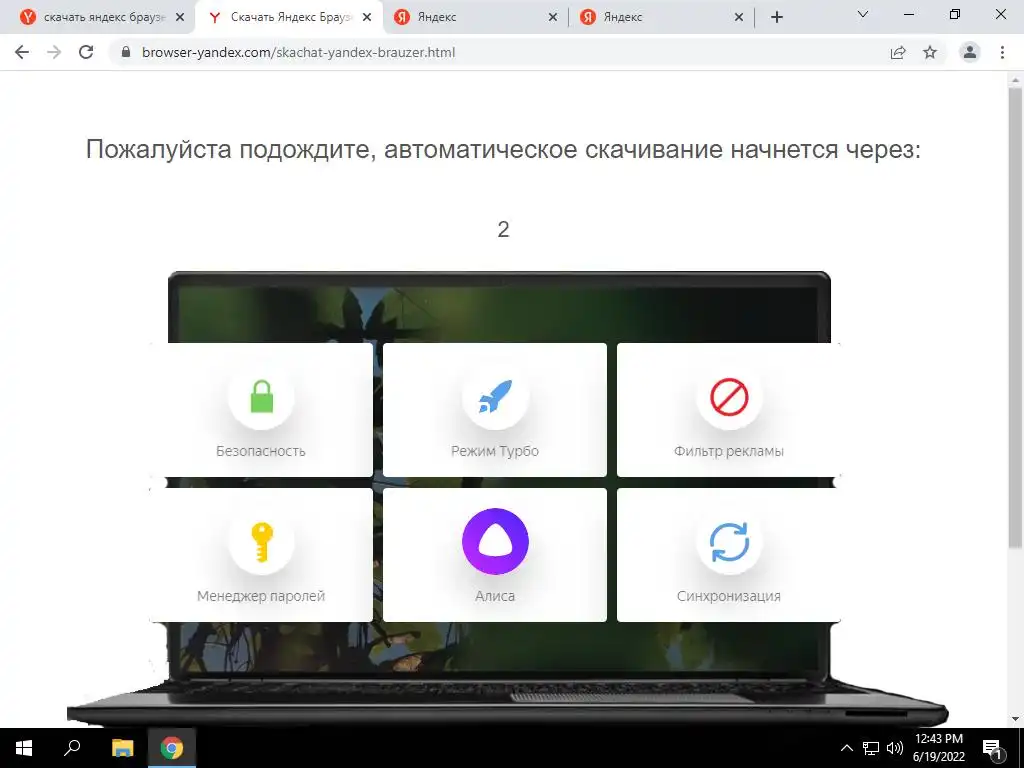Go back with the browser back arrow
This screenshot has width=1024, height=768.
click(x=22, y=52)
